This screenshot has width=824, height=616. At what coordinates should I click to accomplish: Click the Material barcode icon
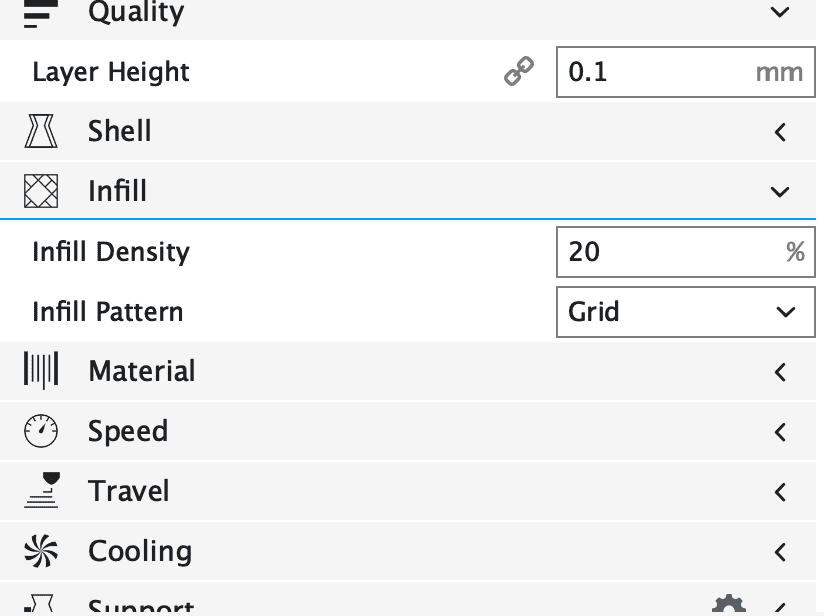[41, 371]
